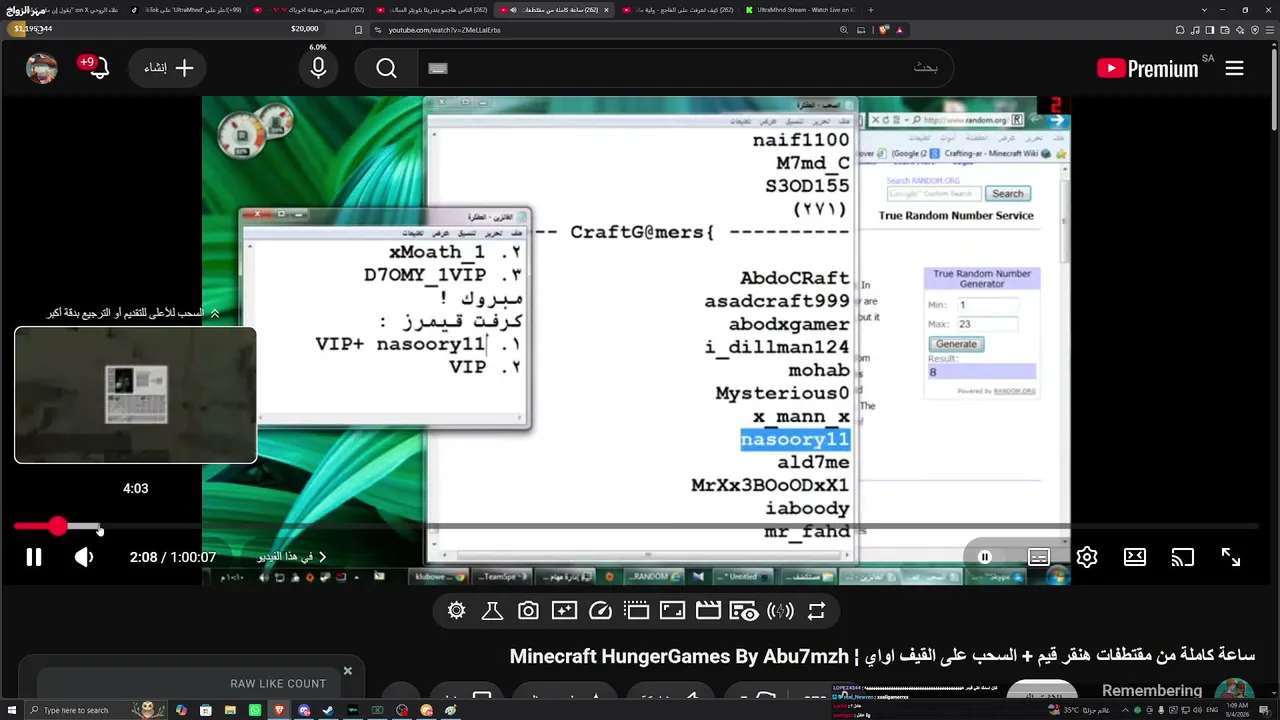Open the playback speed gauge icon

(x=600, y=611)
